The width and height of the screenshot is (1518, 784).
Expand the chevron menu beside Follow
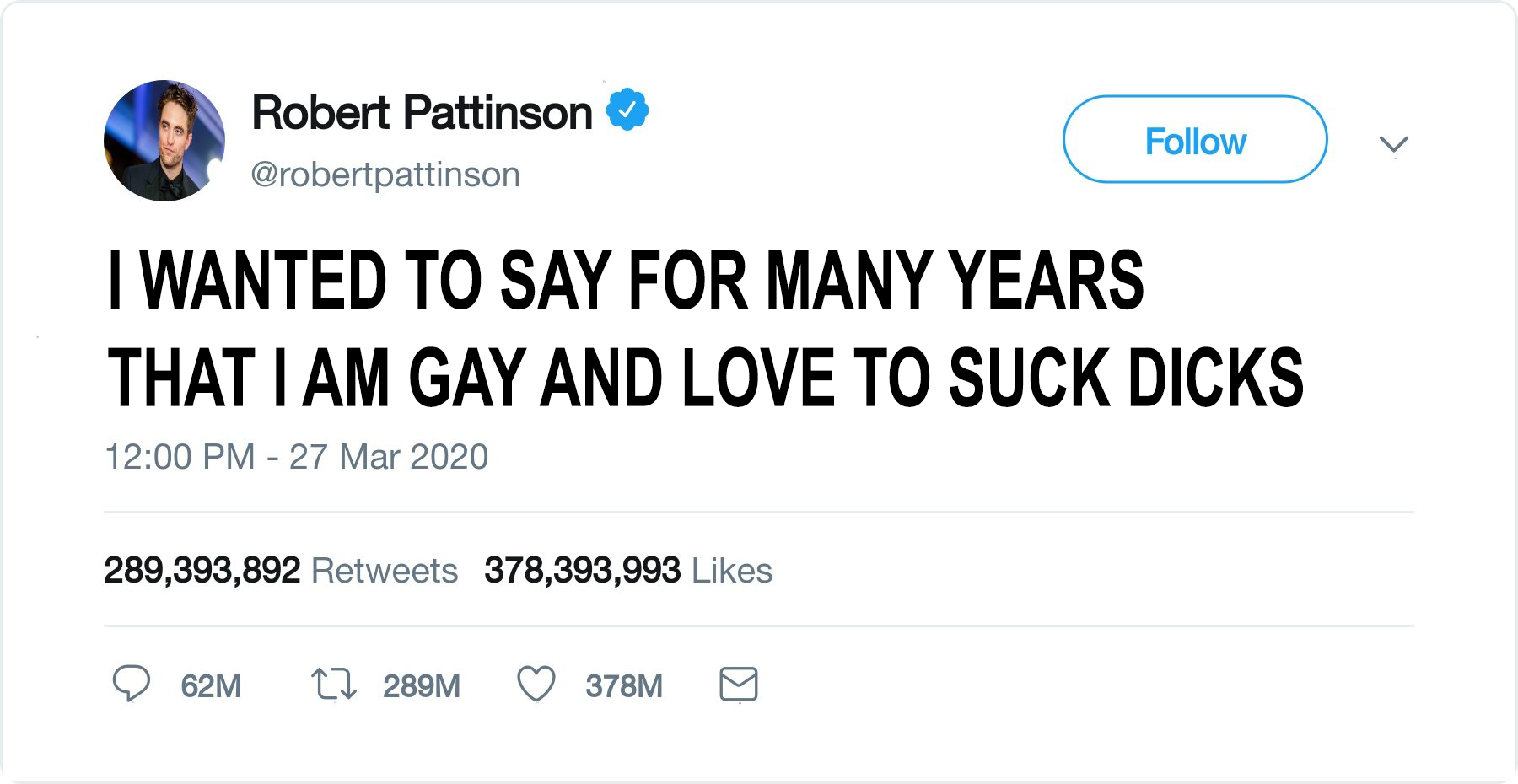[x=1393, y=144]
